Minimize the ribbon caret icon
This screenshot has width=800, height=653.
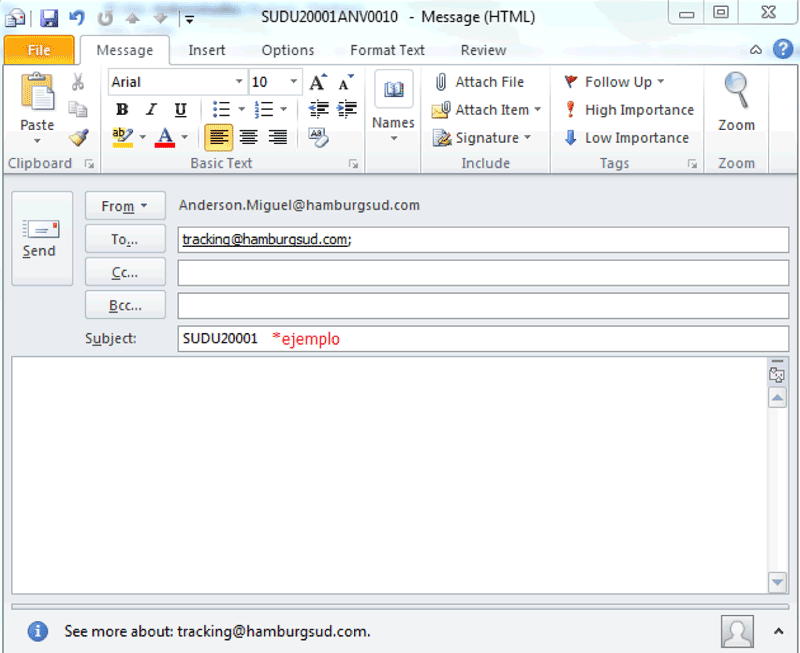[756, 50]
